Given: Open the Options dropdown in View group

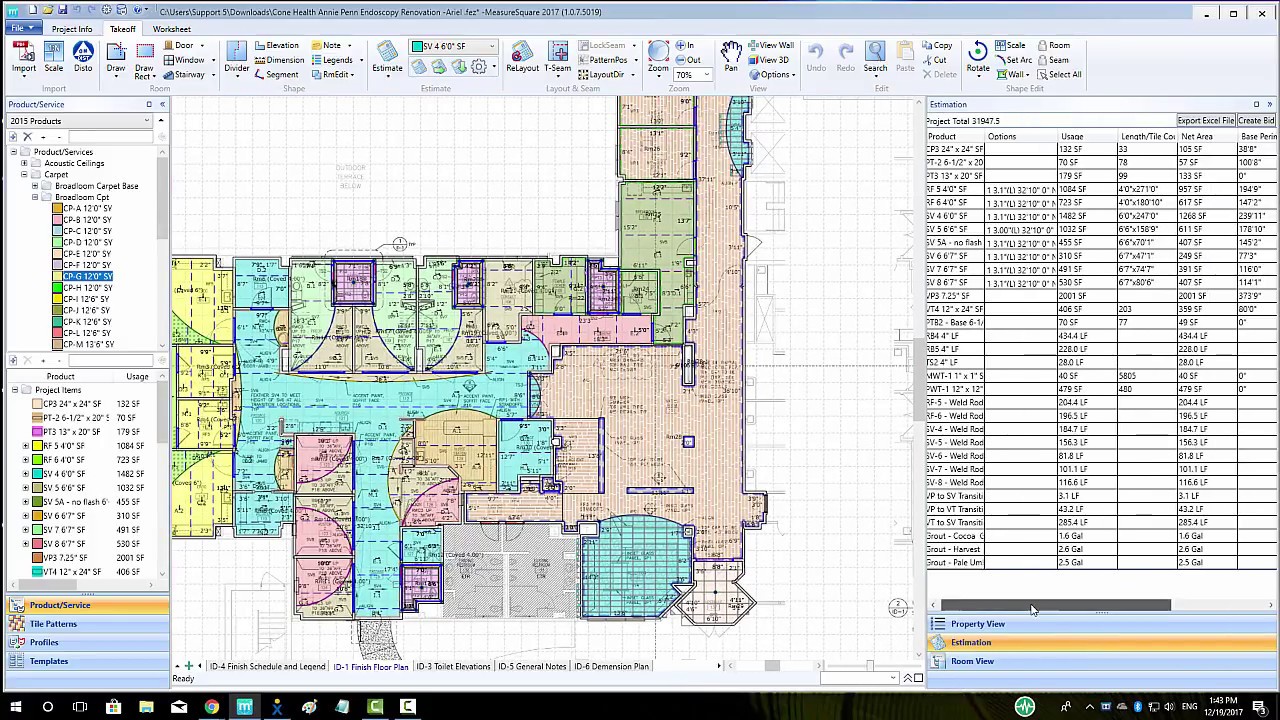Looking at the screenshot, I should (772, 75).
